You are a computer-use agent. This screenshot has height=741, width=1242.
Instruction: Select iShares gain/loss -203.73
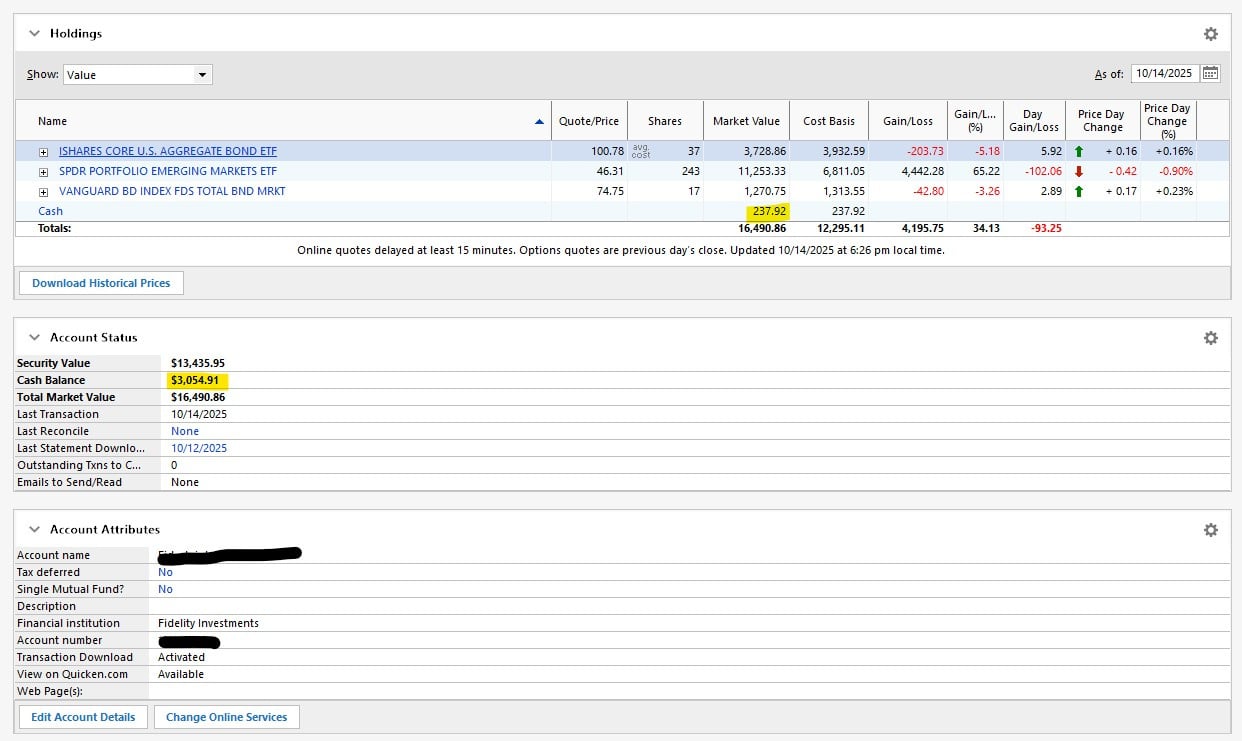point(925,151)
